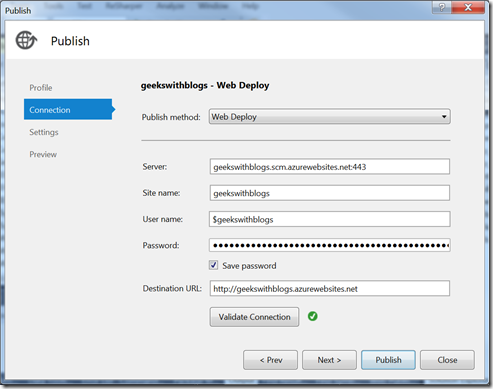493x389 pixels.
Task: Click the Publish globe icon in header
Action: pos(26,40)
